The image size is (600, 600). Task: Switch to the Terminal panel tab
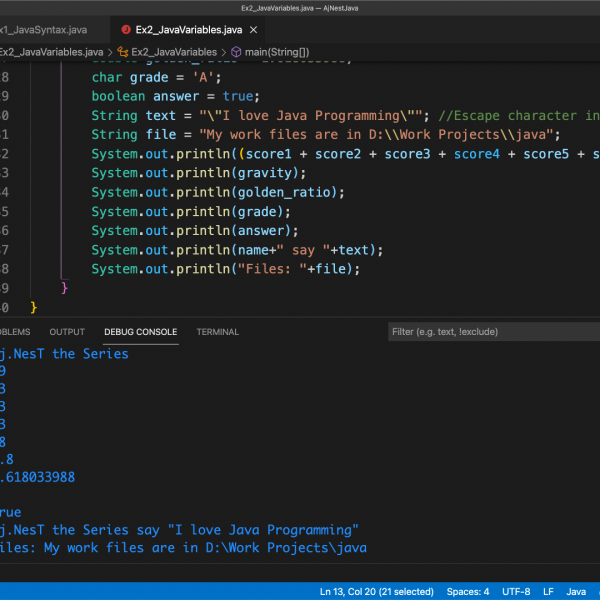(217, 332)
